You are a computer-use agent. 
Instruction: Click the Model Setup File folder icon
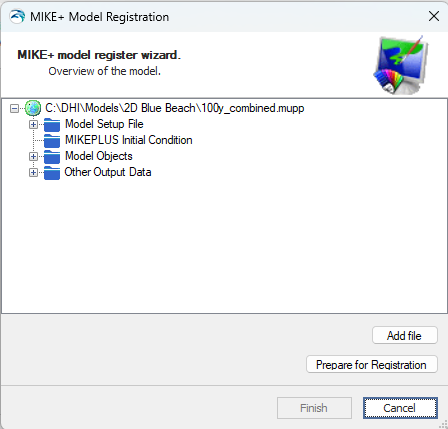(52, 124)
